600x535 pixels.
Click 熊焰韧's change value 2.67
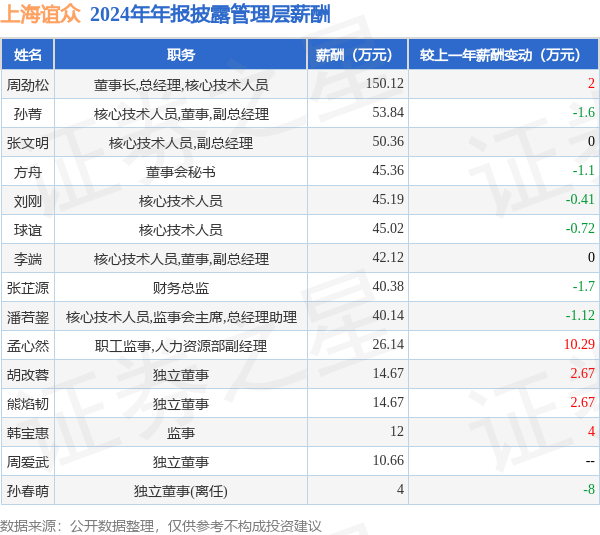tap(582, 403)
